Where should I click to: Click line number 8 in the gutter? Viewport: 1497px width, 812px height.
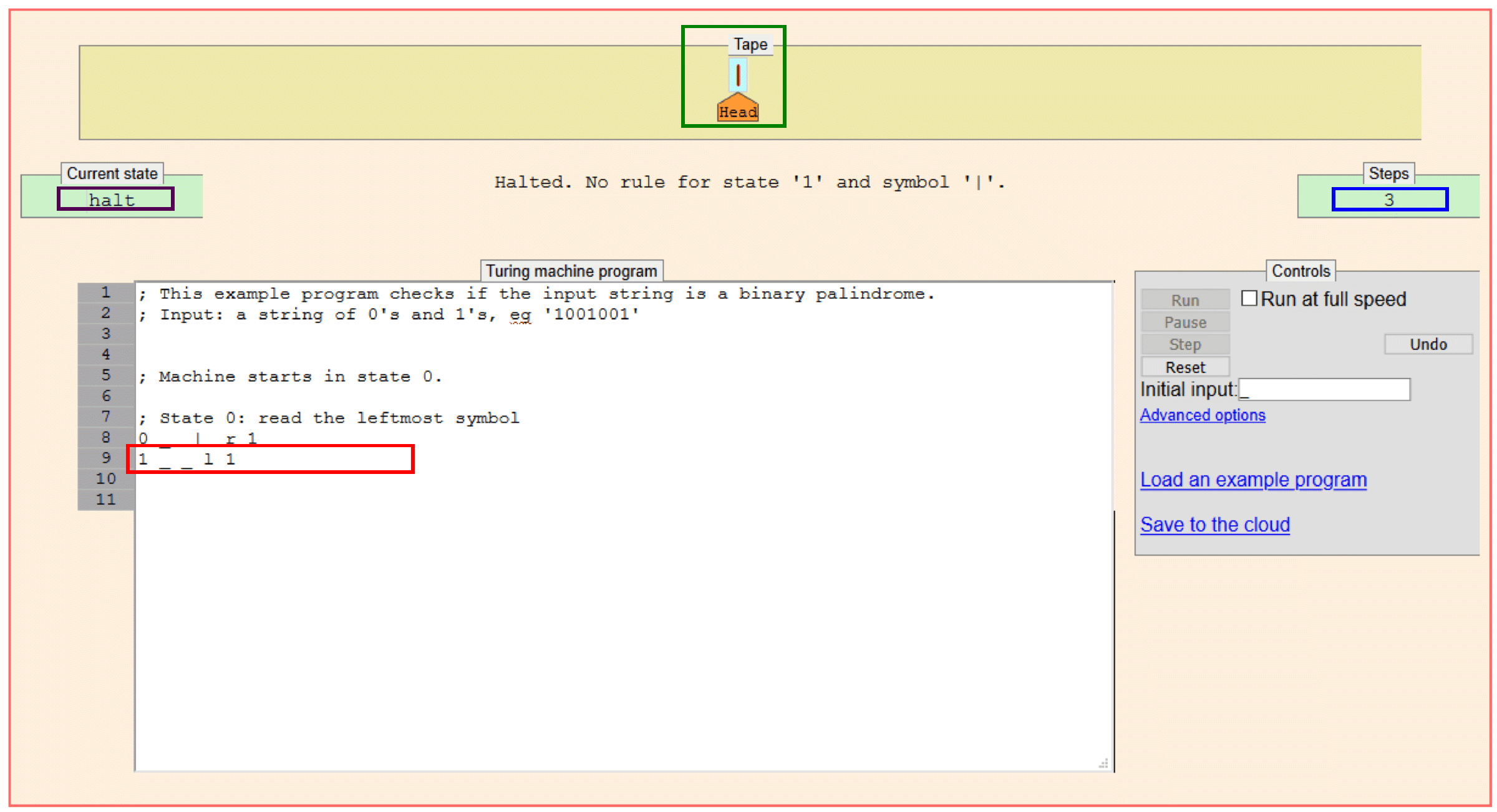(x=106, y=437)
